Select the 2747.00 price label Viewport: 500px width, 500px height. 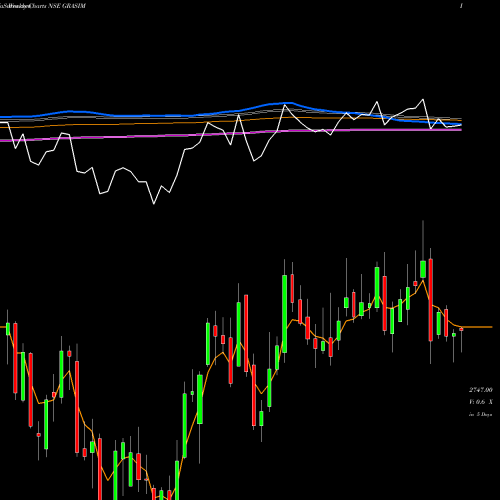click(480, 390)
